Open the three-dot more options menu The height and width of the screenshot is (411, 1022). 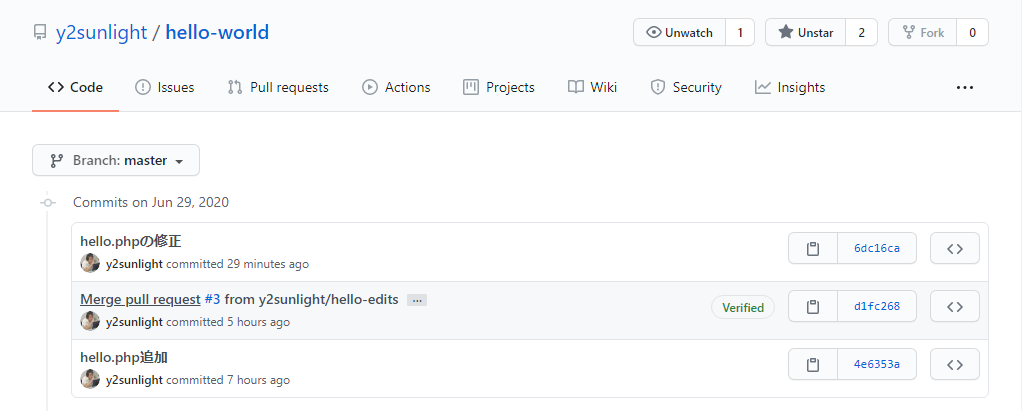964,88
